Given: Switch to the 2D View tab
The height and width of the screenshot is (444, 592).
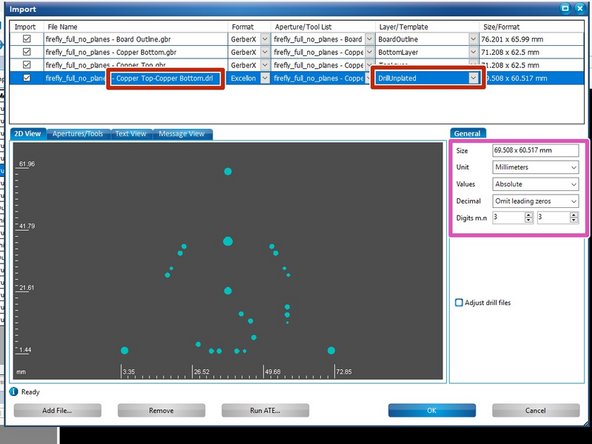Looking at the screenshot, I should (28, 134).
